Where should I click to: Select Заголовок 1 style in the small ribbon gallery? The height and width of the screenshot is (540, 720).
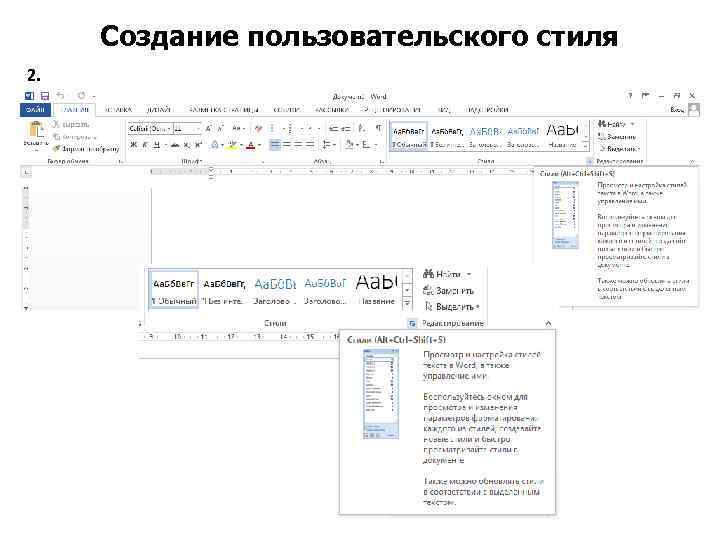pos(485,135)
